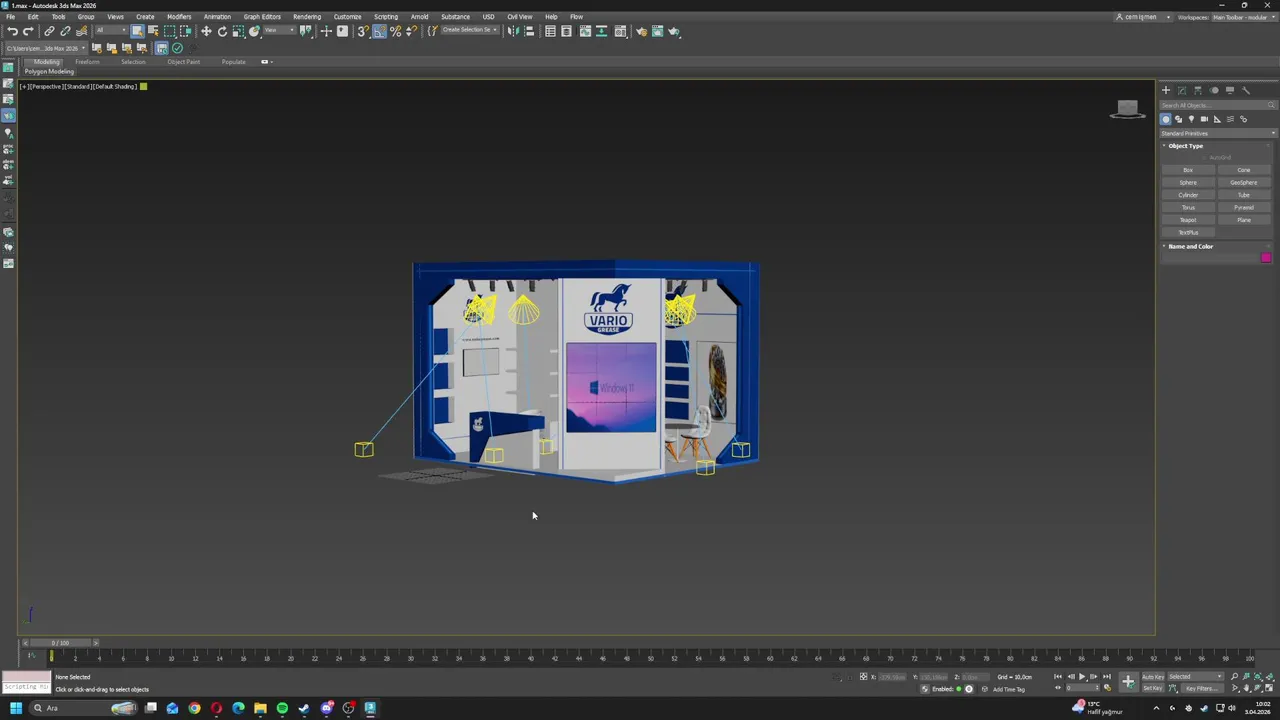Viewport: 1280px width, 720px height.
Task: Click the Render Production teapot icon
Action: (674, 31)
